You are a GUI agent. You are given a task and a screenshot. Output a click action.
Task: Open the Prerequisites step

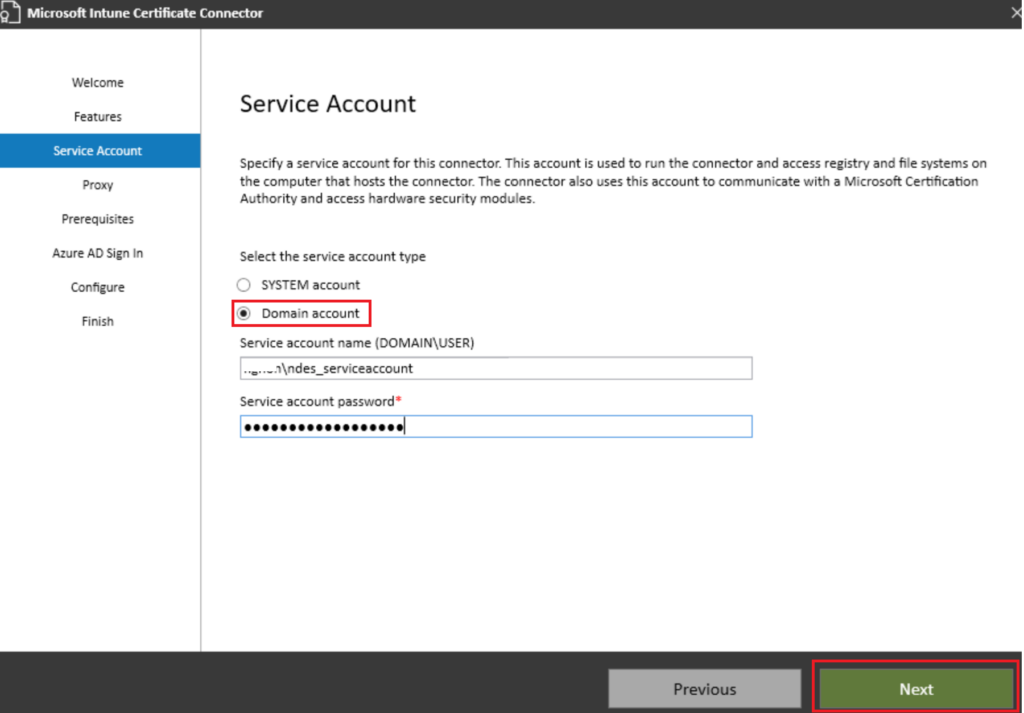click(x=98, y=219)
